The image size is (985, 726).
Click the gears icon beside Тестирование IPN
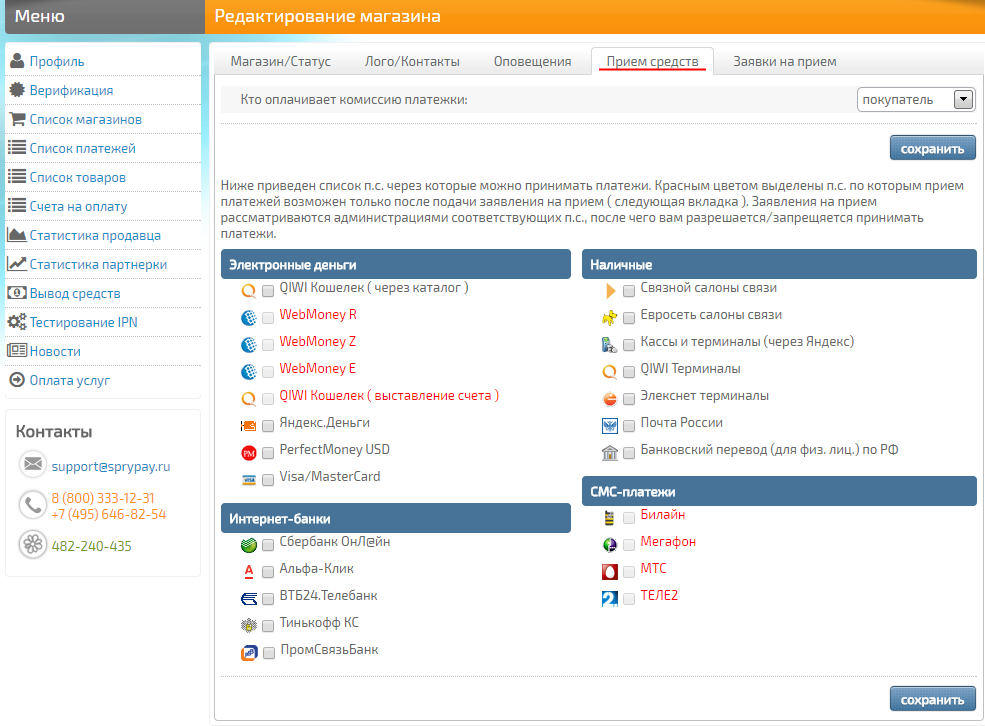[17, 322]
